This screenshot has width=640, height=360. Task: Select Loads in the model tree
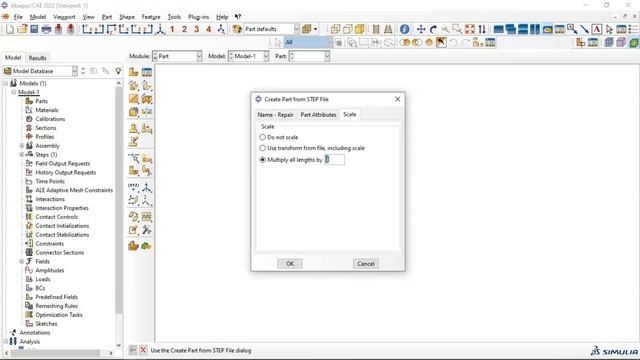(42, 279)
